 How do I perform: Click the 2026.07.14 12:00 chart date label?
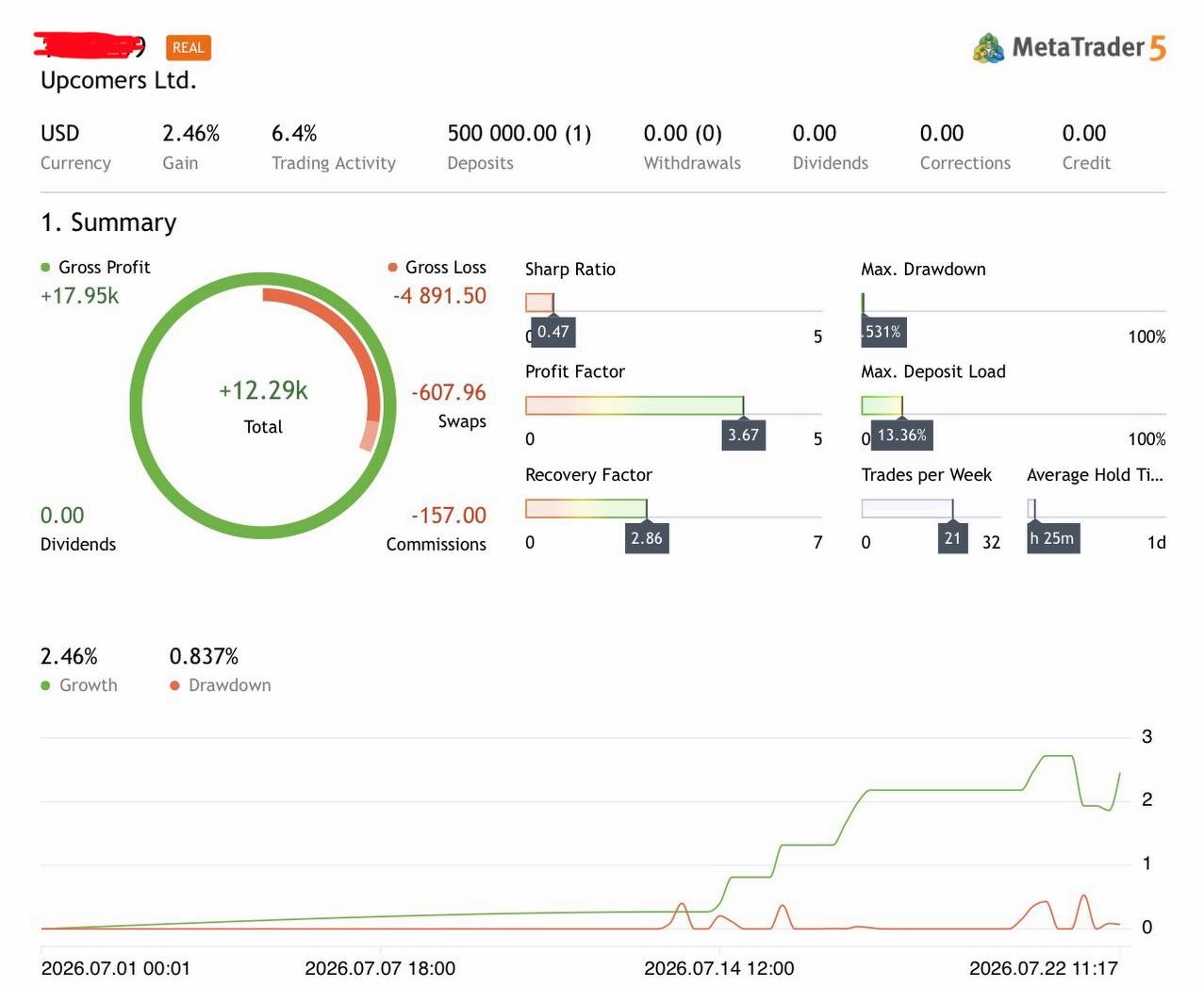click(x=719, y=968)
